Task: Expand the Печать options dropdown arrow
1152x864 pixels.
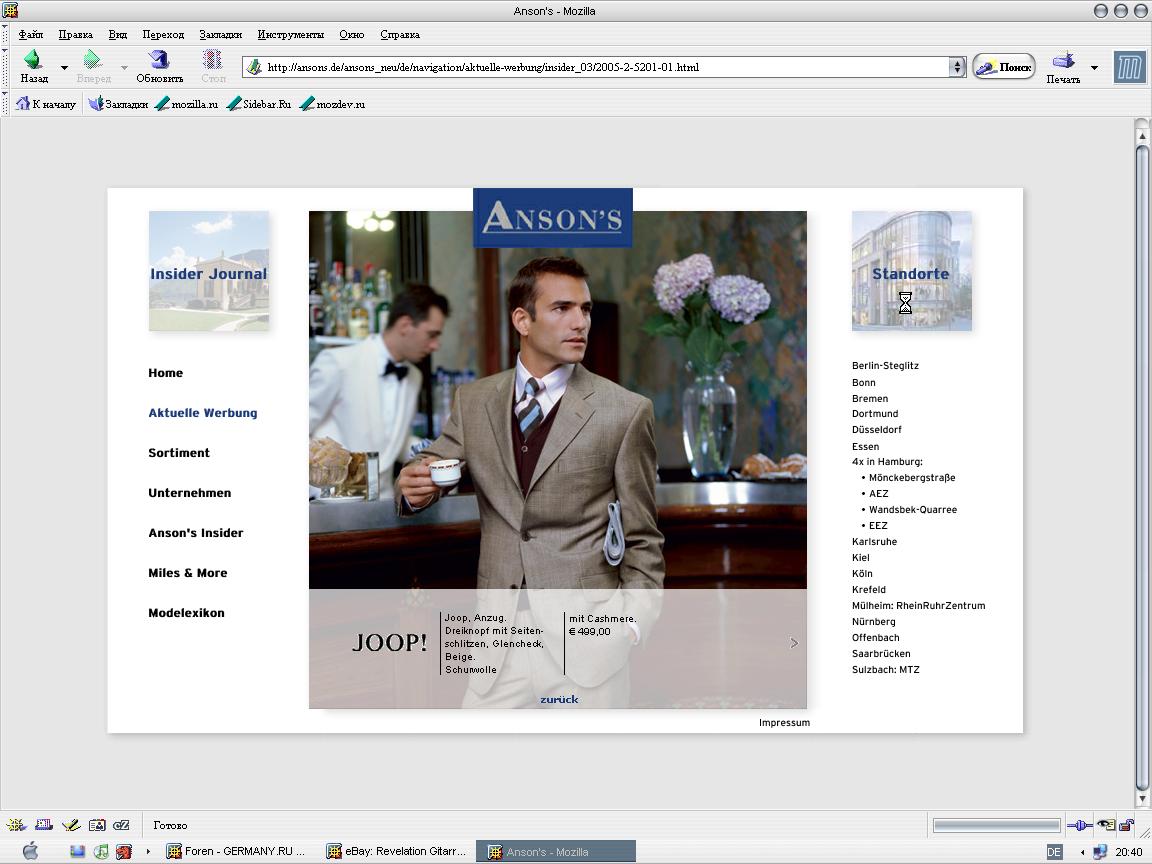Action: pos(1094,68)
